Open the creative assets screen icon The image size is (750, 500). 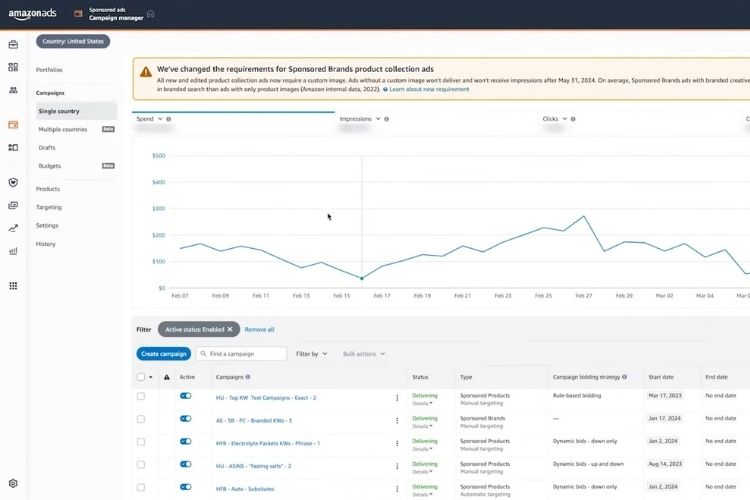[x=13, y=205]
